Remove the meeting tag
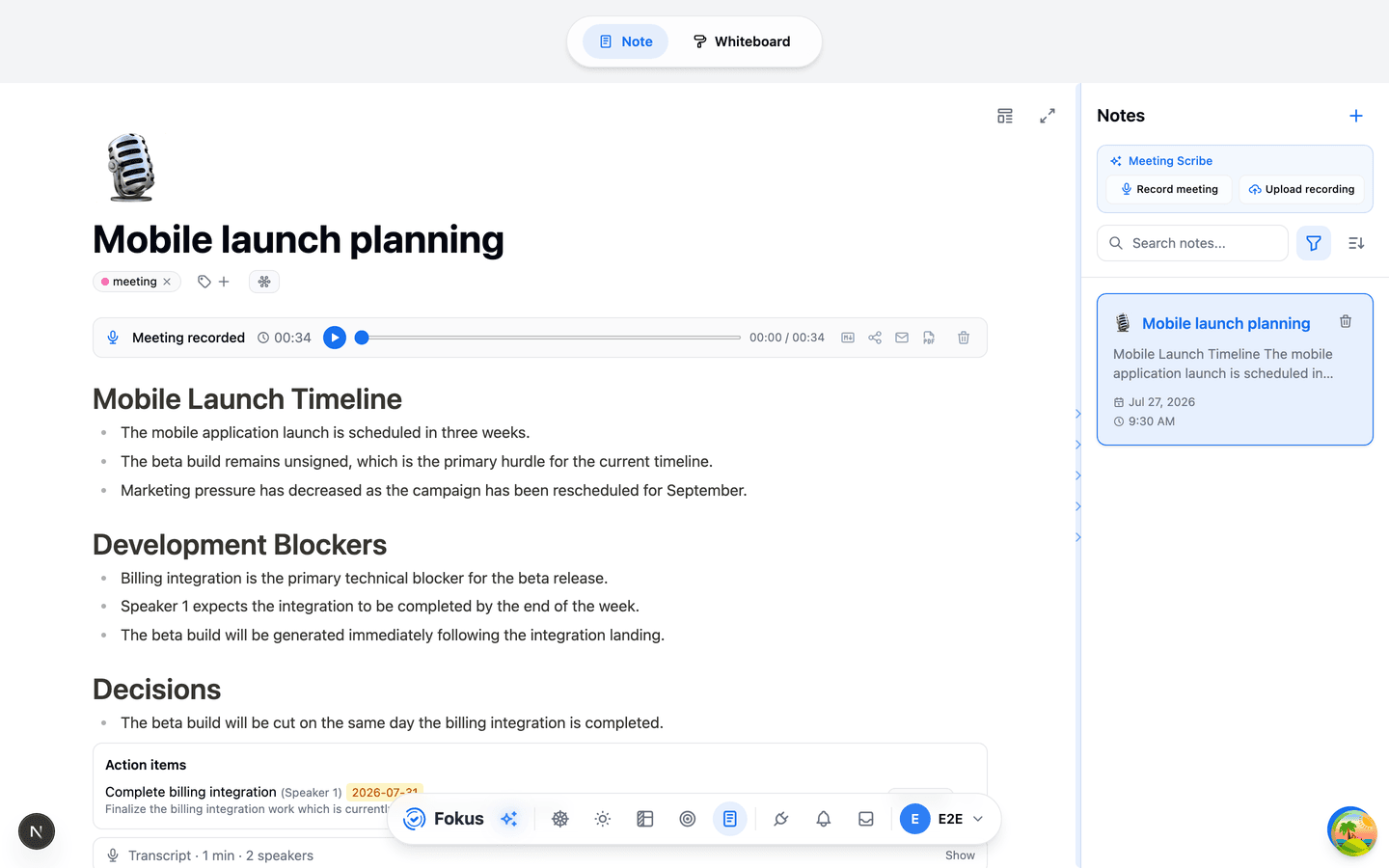1389x868 pixels. click(x=167, y=282)
